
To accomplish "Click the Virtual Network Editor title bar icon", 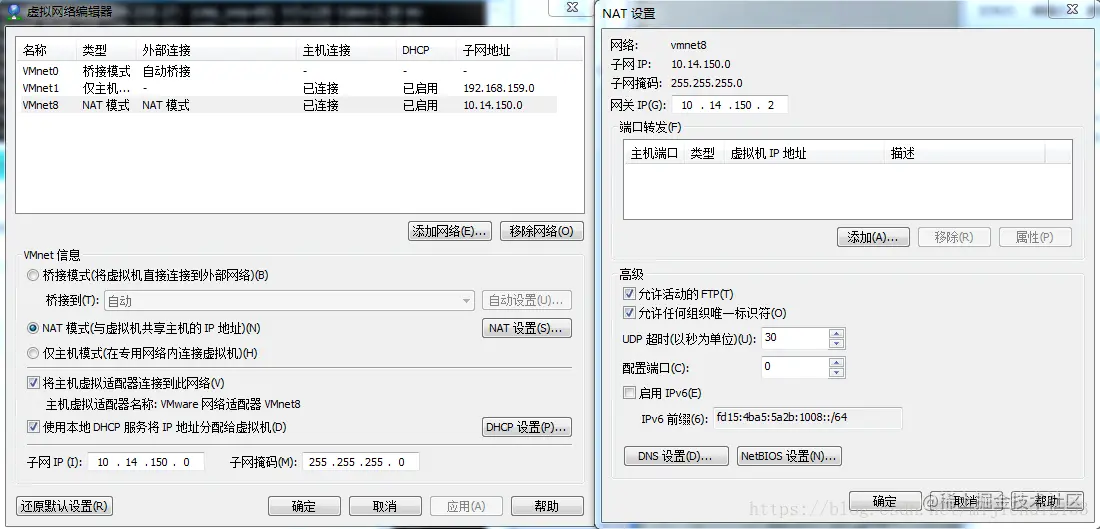I will pyautogui.click(x=13, y=12).
